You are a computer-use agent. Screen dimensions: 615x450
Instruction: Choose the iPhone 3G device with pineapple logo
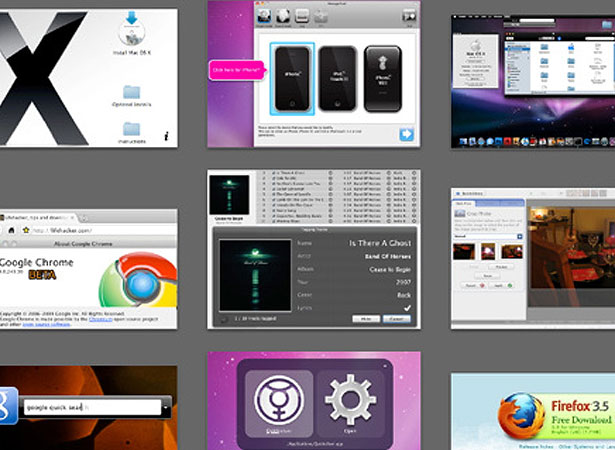tap(383, 79)
